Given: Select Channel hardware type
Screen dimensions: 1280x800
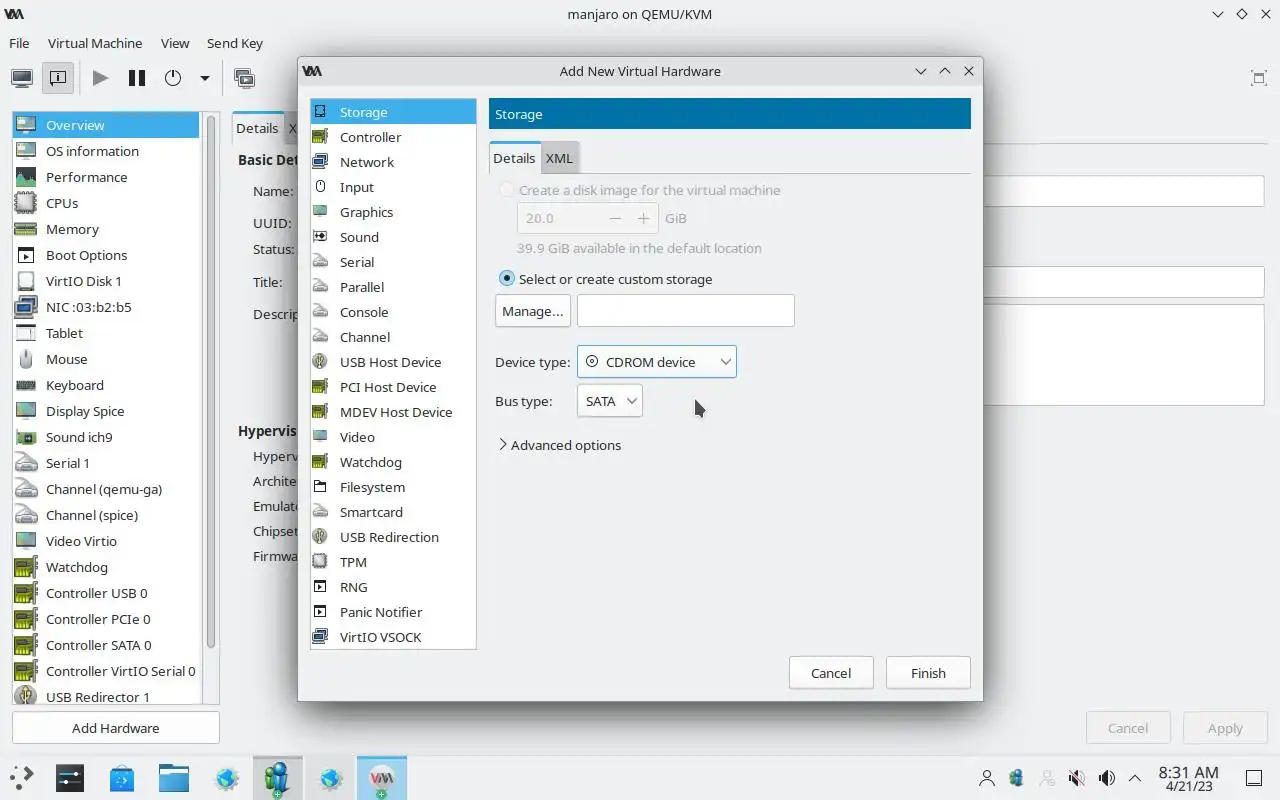Looking at the screenshot, I should 393,337.
